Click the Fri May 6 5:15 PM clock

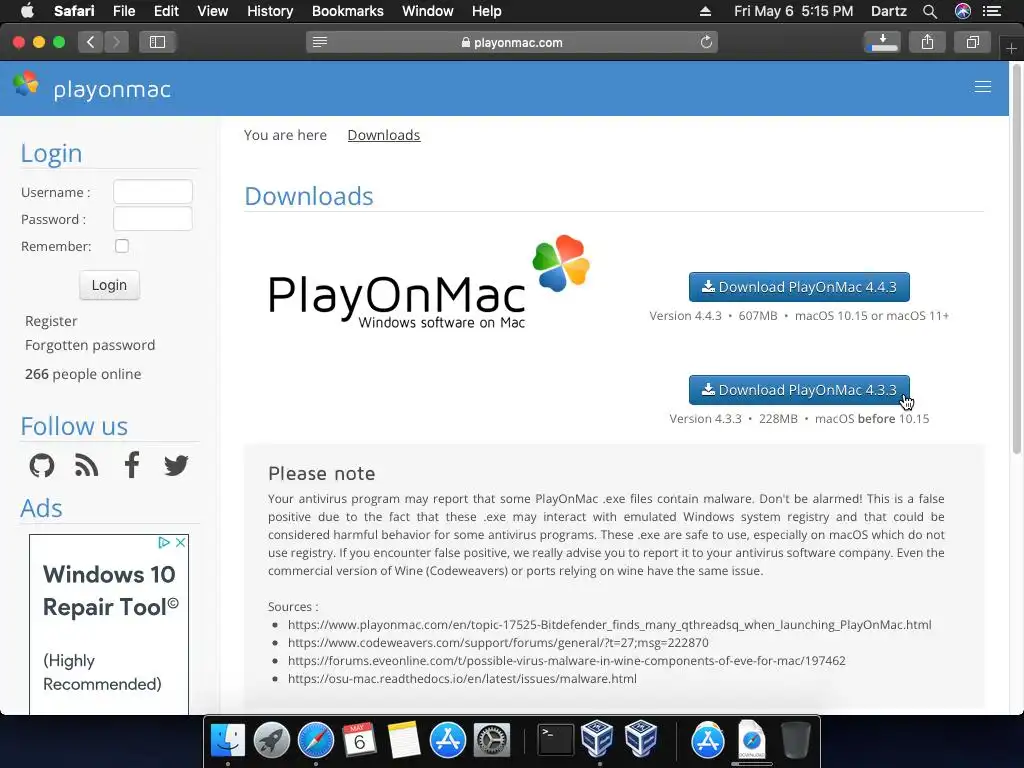793,11
